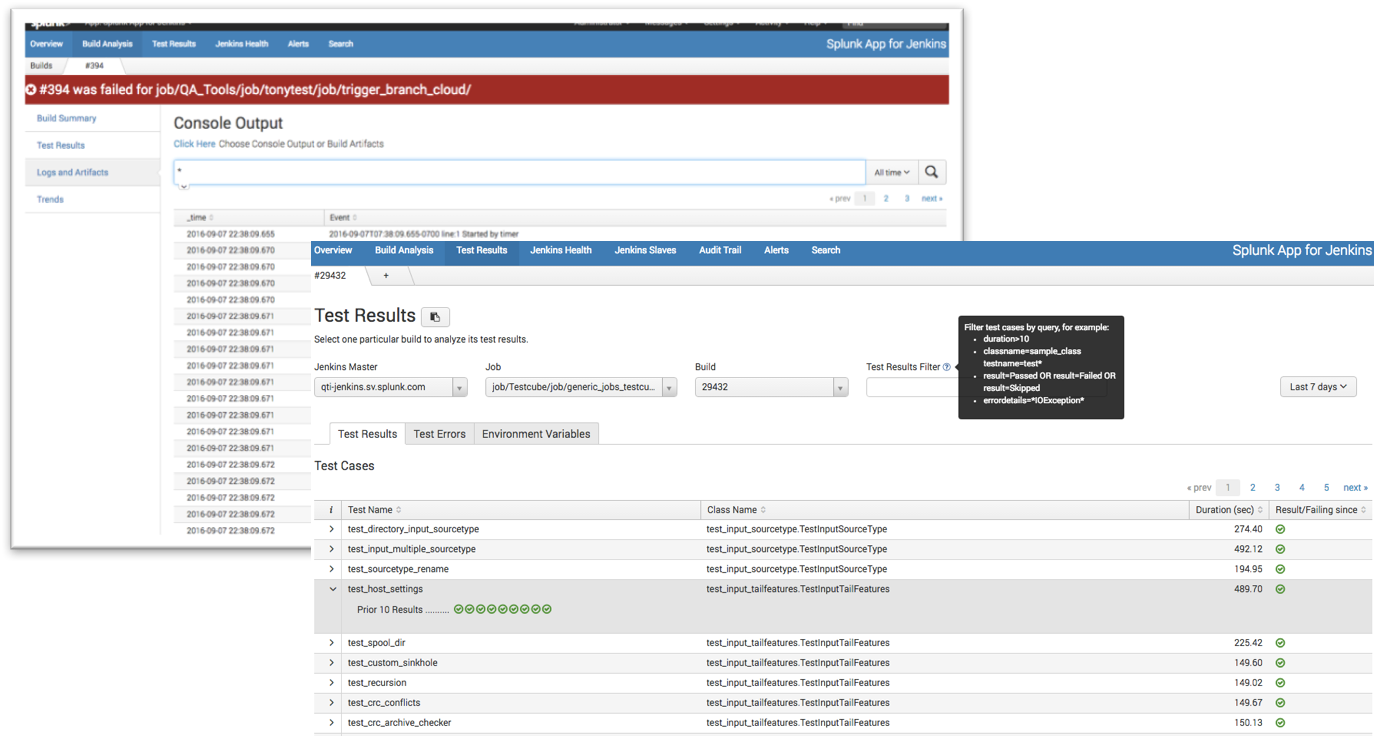The image size is (1374, 736).
Task: Click pass status icon for test_custom_sinkhole
Action: coord(1280,663)
